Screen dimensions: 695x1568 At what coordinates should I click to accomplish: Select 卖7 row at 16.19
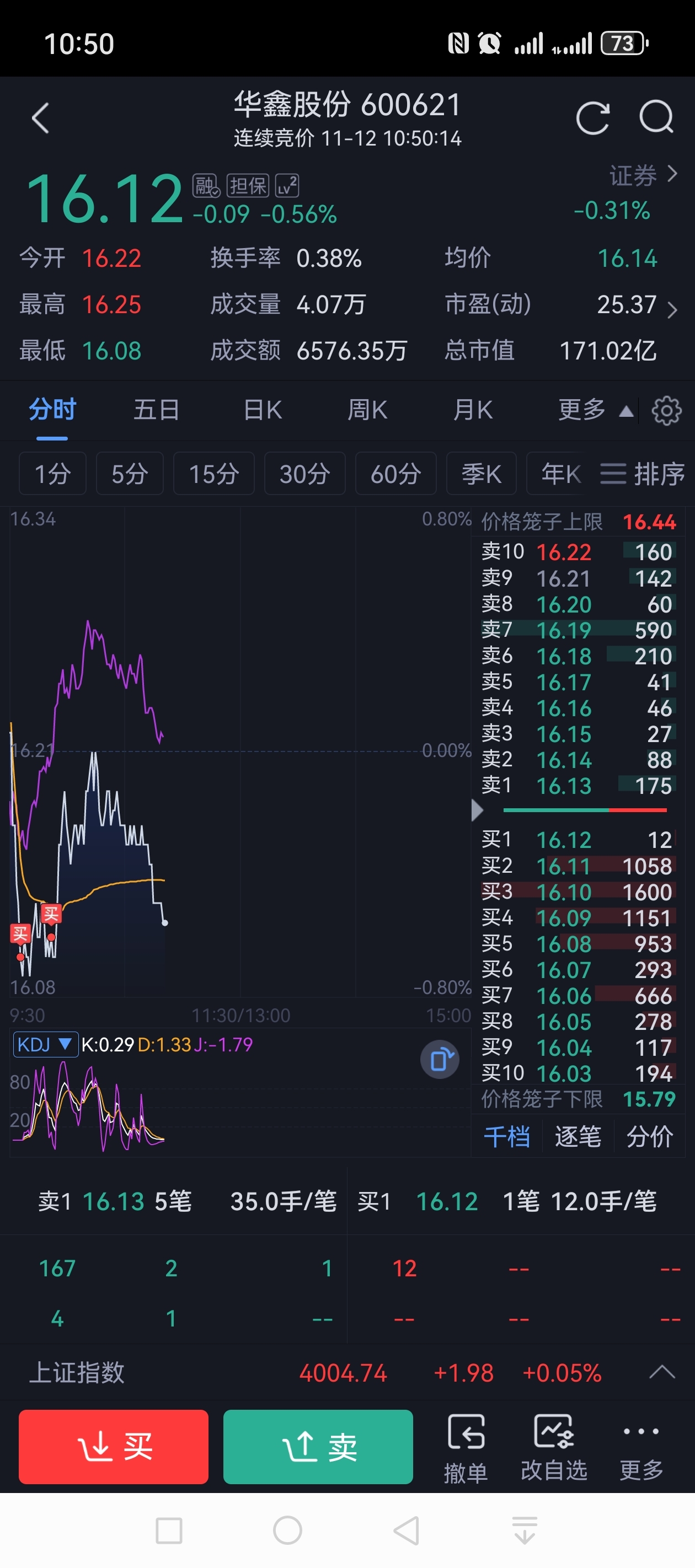click(578, 630)
